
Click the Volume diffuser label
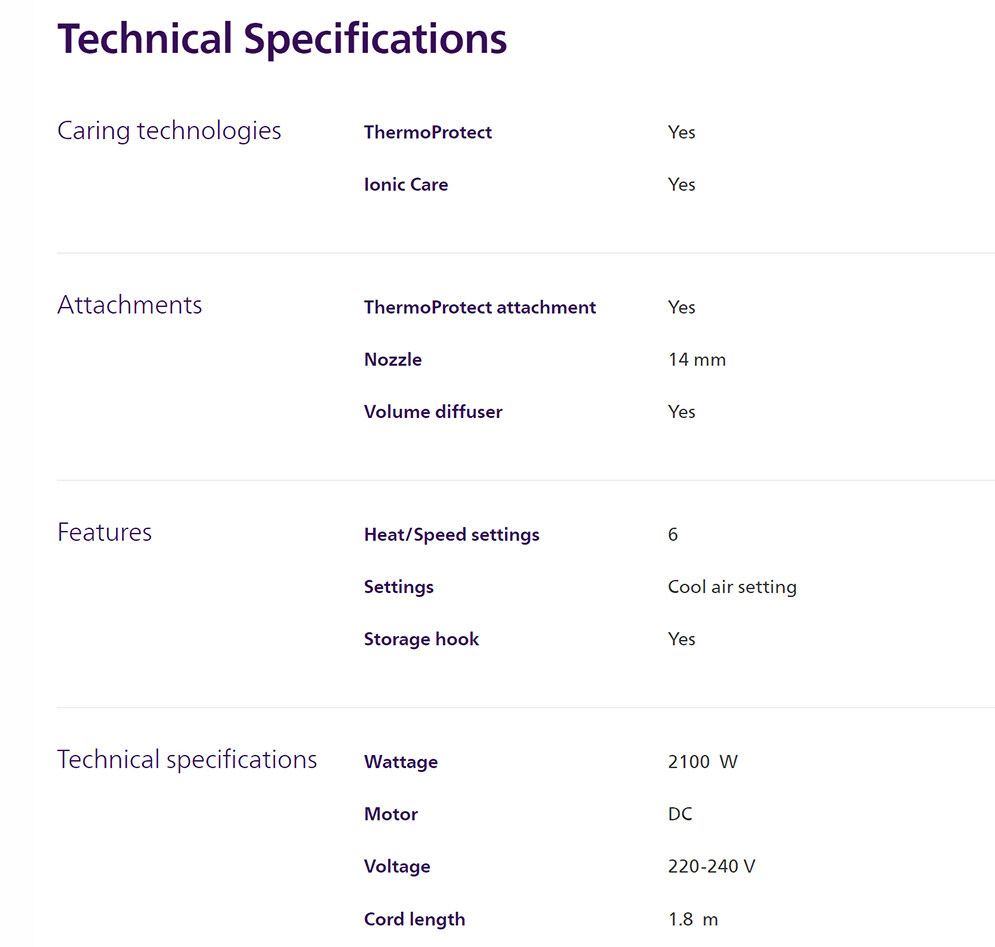click(433, 411)
